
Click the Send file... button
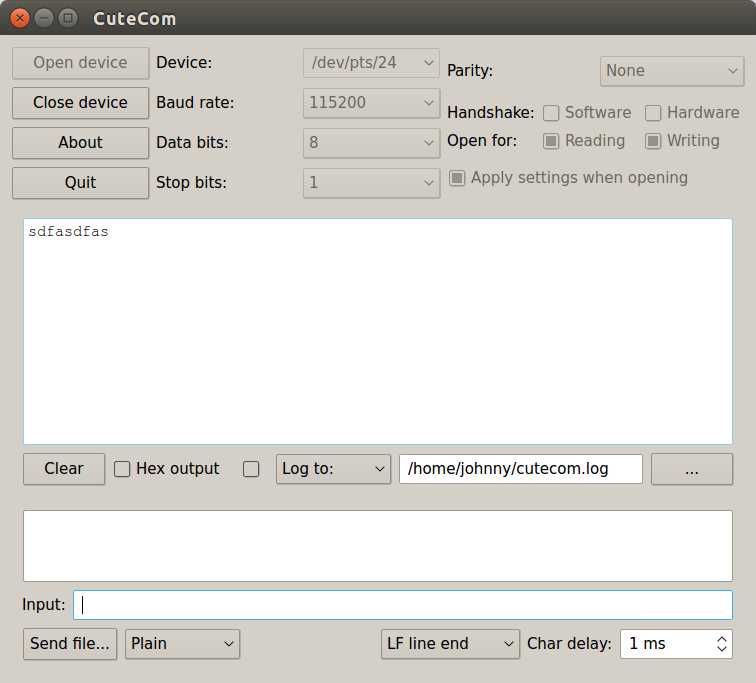pyautogui.click(x=70, y=643)
